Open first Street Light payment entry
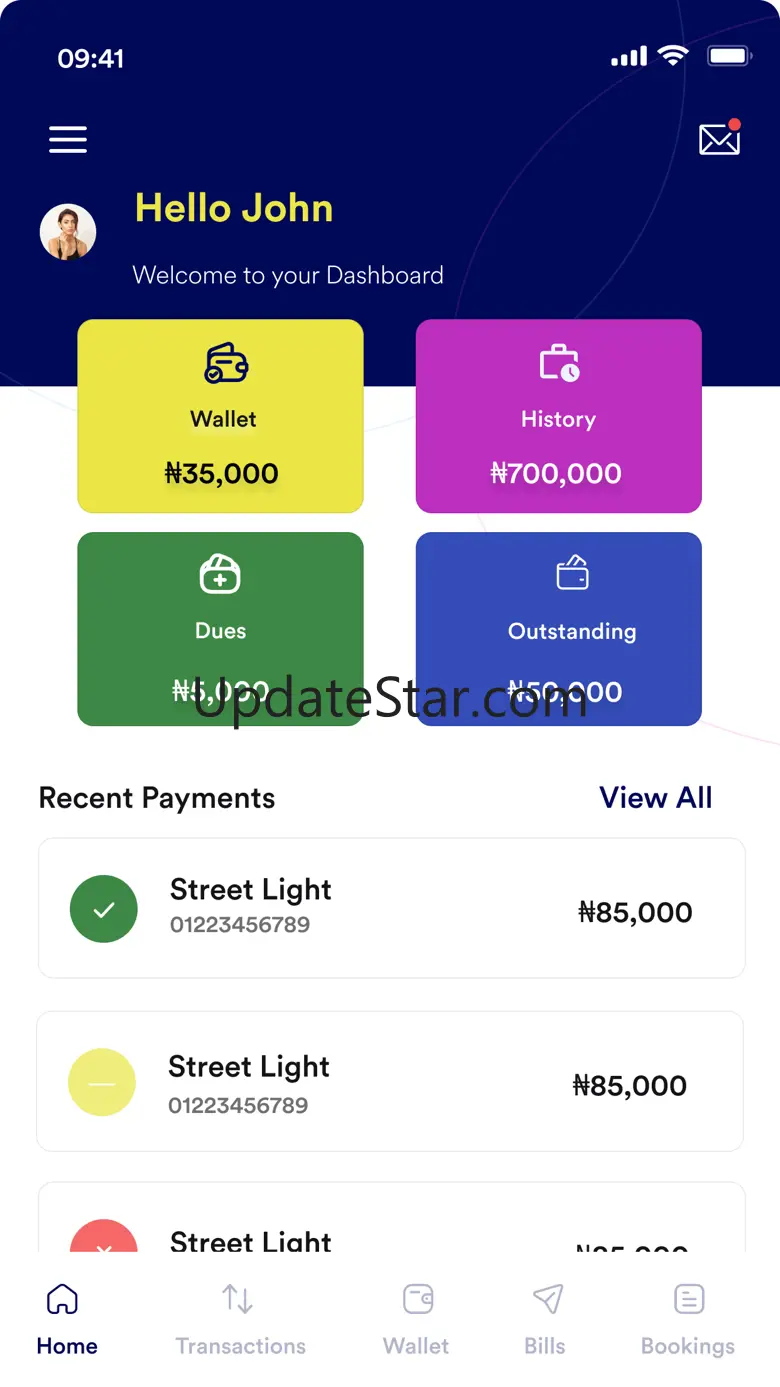Viewport: 780px width, 1387px height. coord(391,908)
